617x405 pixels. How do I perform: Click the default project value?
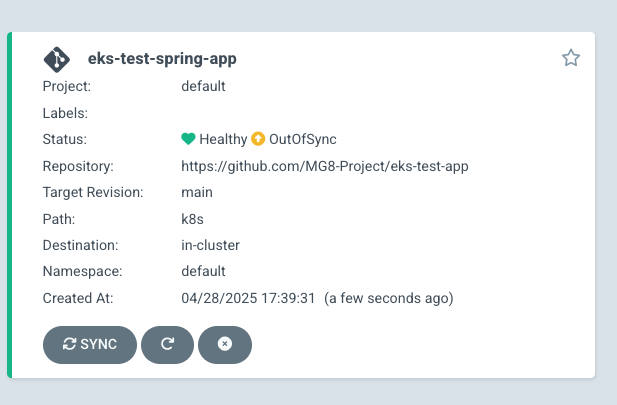pos(203,86)
